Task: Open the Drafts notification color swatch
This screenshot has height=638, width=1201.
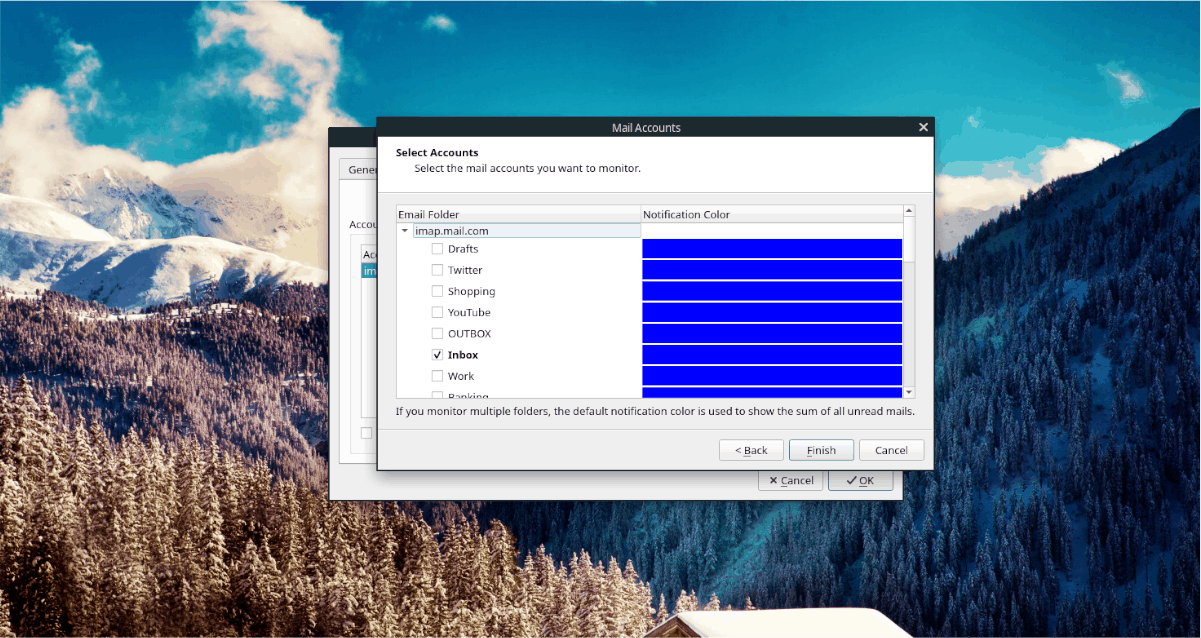Action: tap(771, 249)
